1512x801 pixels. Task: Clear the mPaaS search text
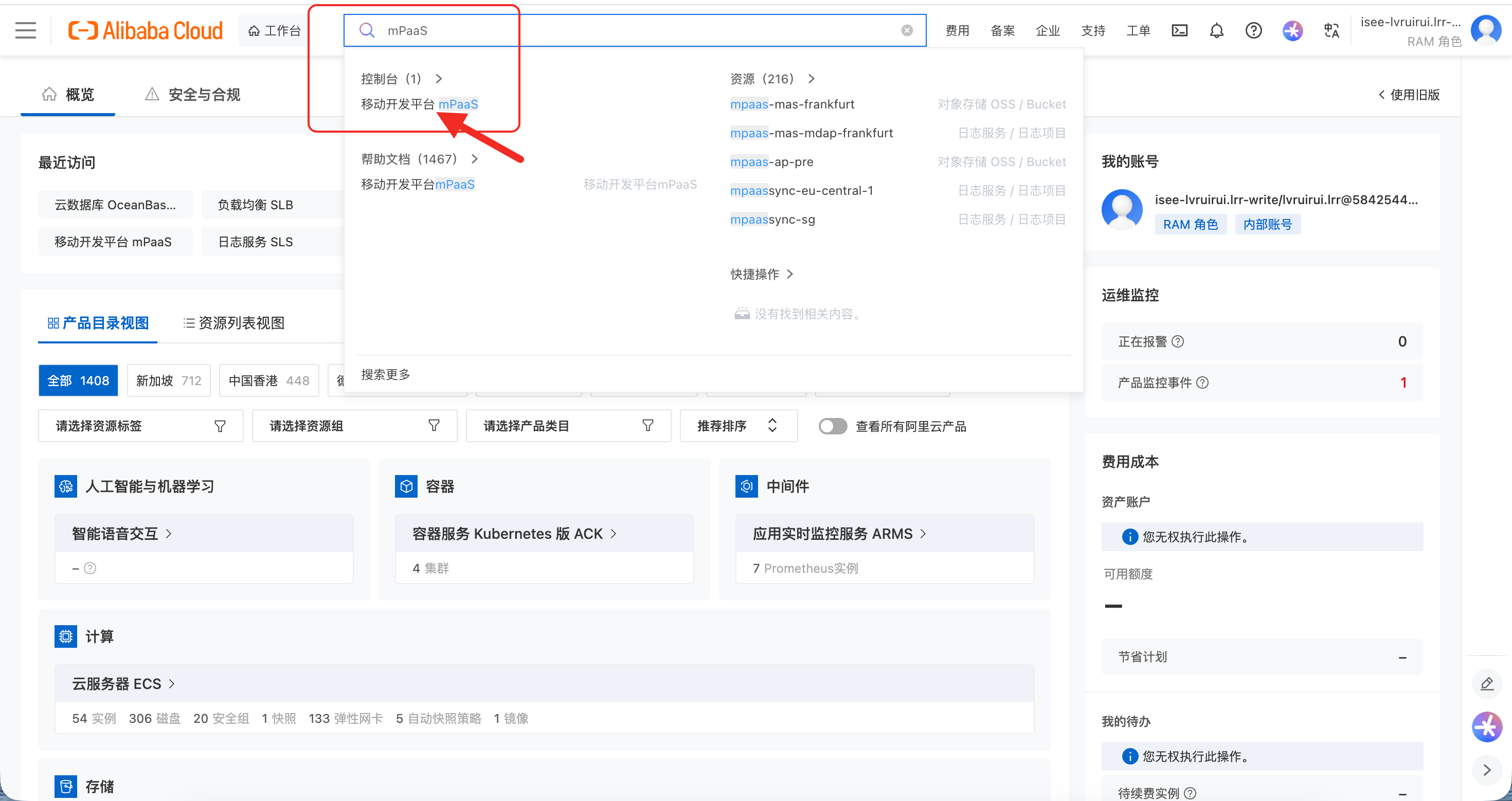[907, 30]
